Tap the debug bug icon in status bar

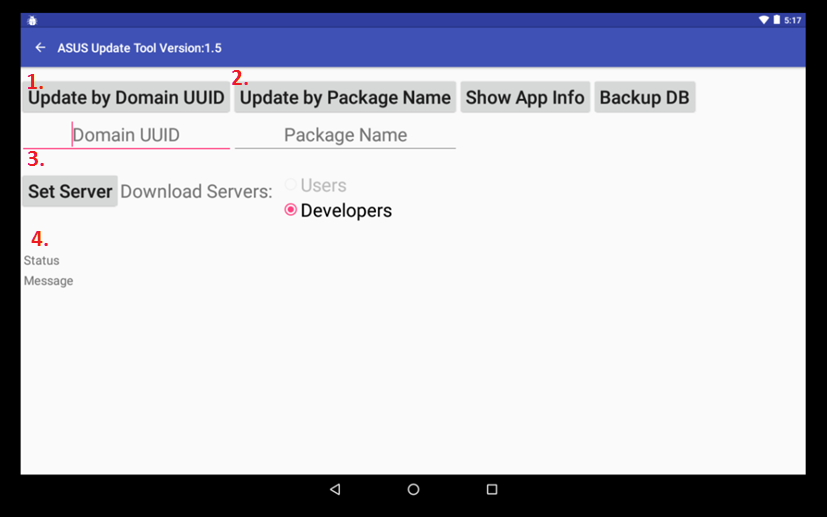click(x=32, y=21)
